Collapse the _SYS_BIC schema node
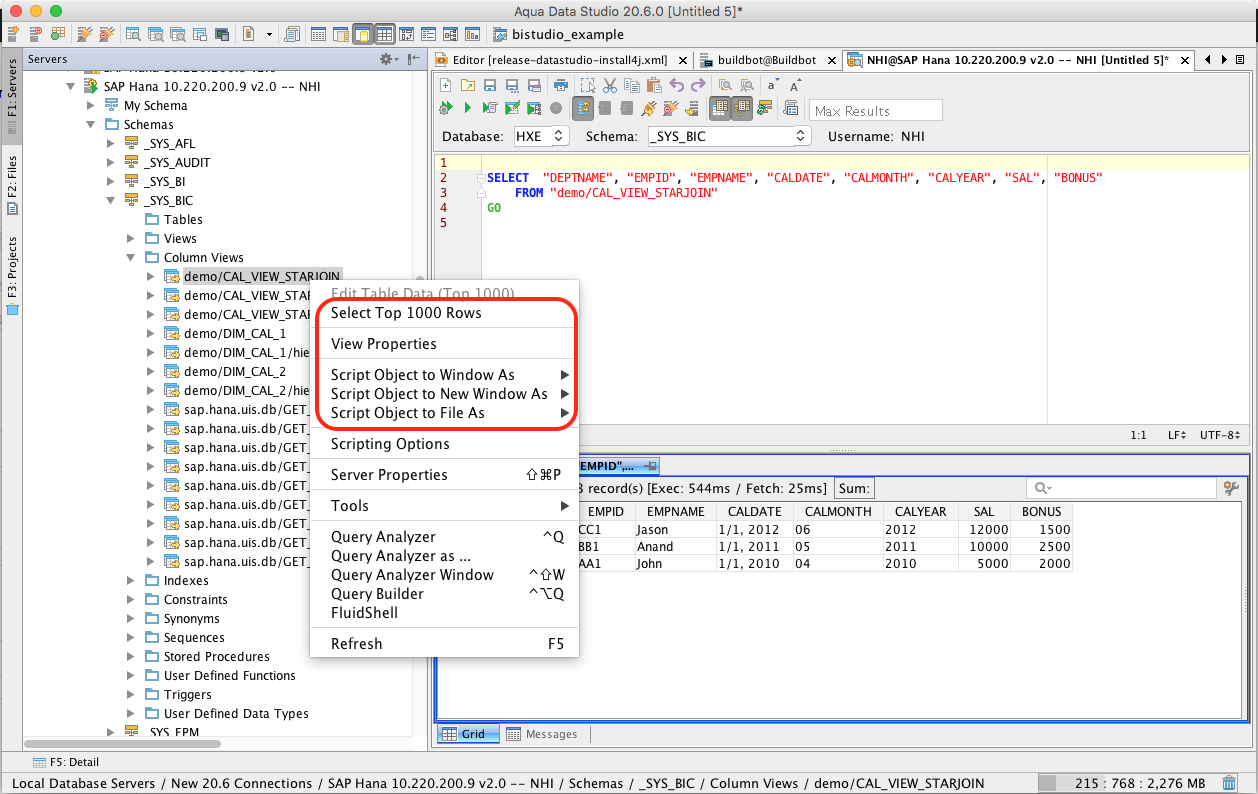Viewport: 1258px width, 794px height. pos(111,201)
